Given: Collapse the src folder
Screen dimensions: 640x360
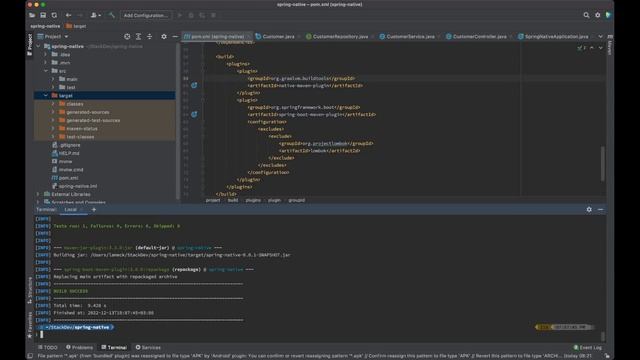Looking at the screenshot, I should (46, 71).
